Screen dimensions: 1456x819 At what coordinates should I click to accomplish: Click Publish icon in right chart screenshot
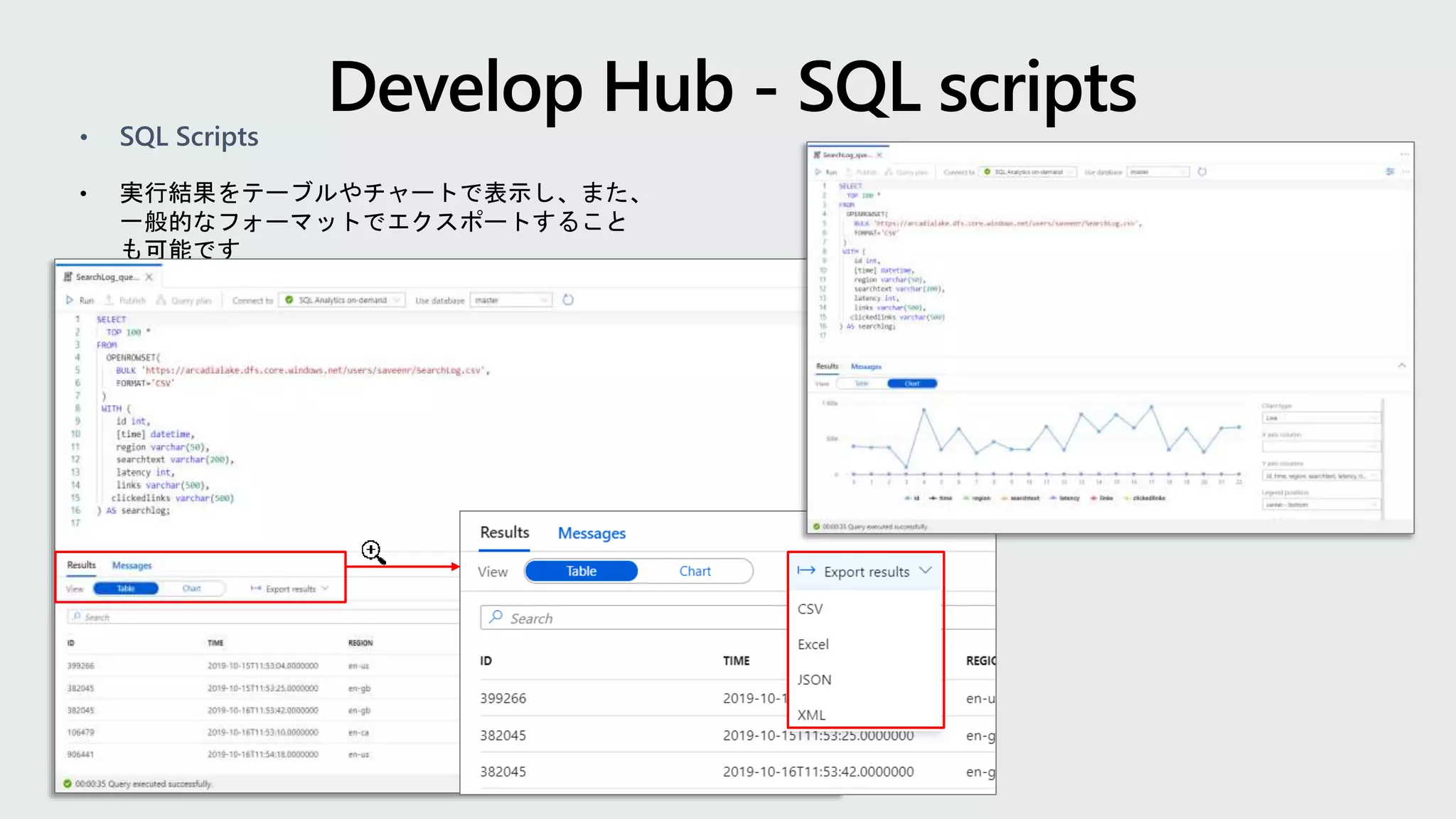(x=849, y=172)
